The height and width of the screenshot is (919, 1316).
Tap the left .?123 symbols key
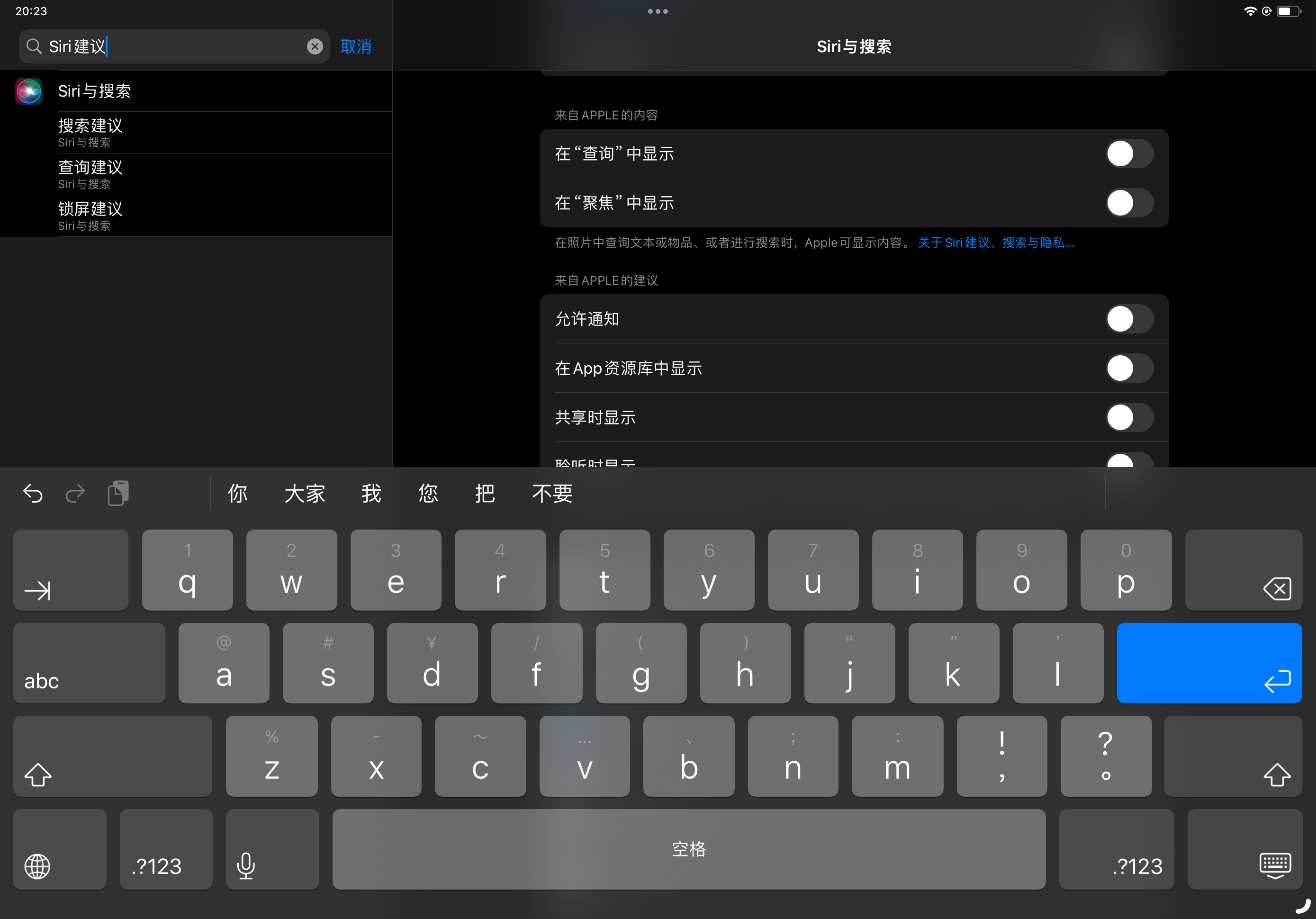click(x=166, y=850)
